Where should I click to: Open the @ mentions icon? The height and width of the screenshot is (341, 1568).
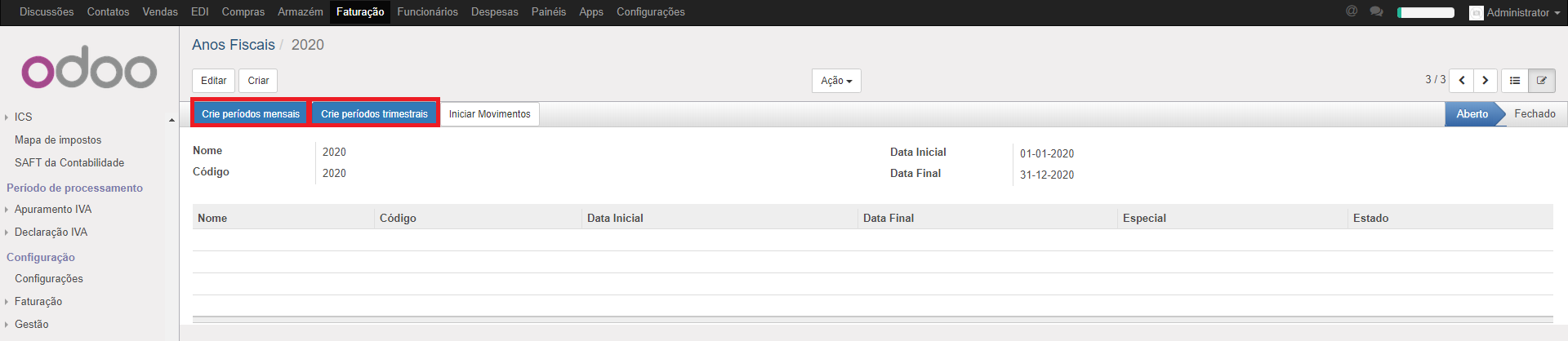click(1352, 11)
